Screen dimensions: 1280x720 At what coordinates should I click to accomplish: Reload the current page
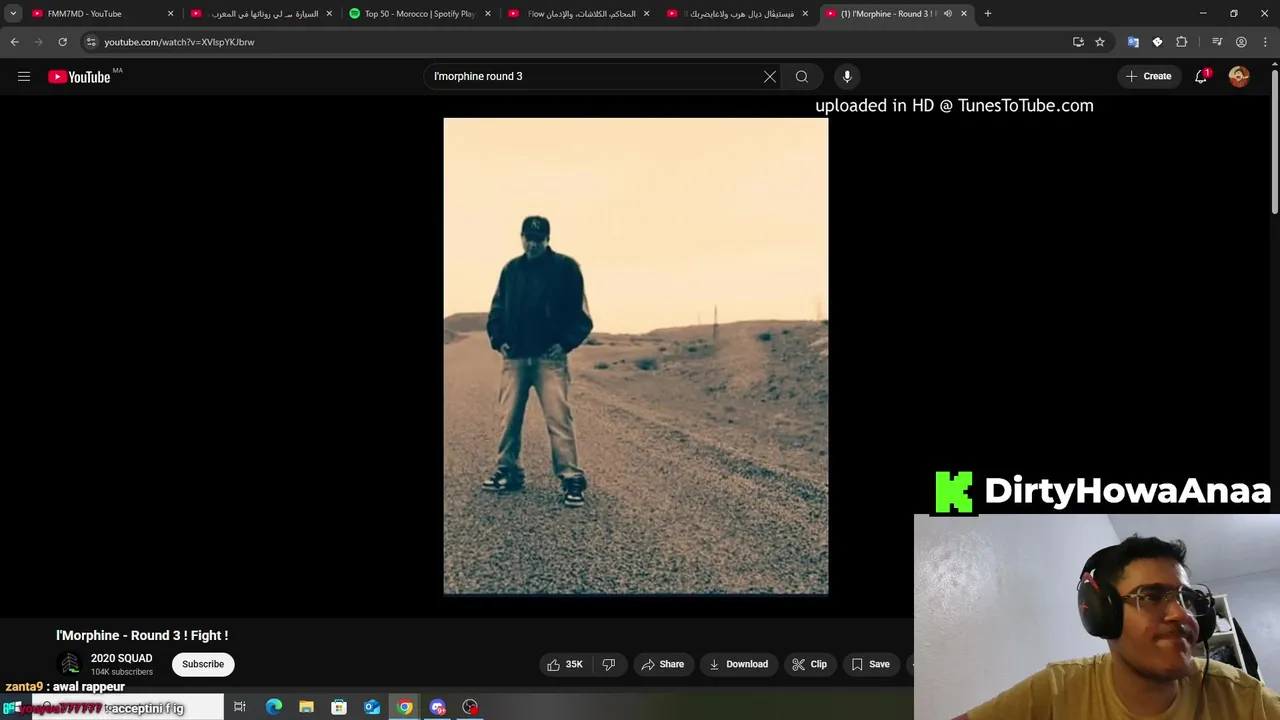pos(62,42)
